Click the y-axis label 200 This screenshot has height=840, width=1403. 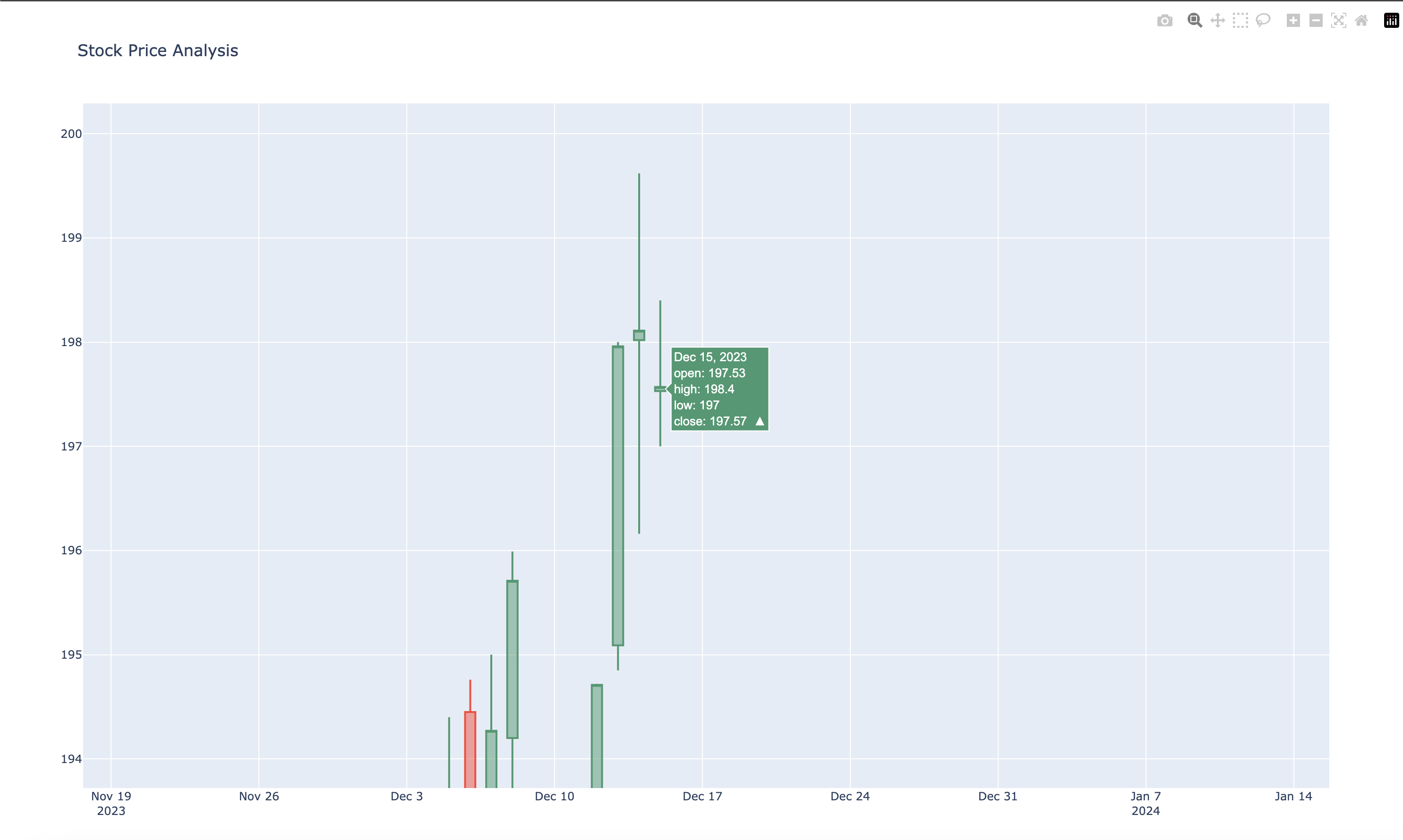(x=71, y=134)
